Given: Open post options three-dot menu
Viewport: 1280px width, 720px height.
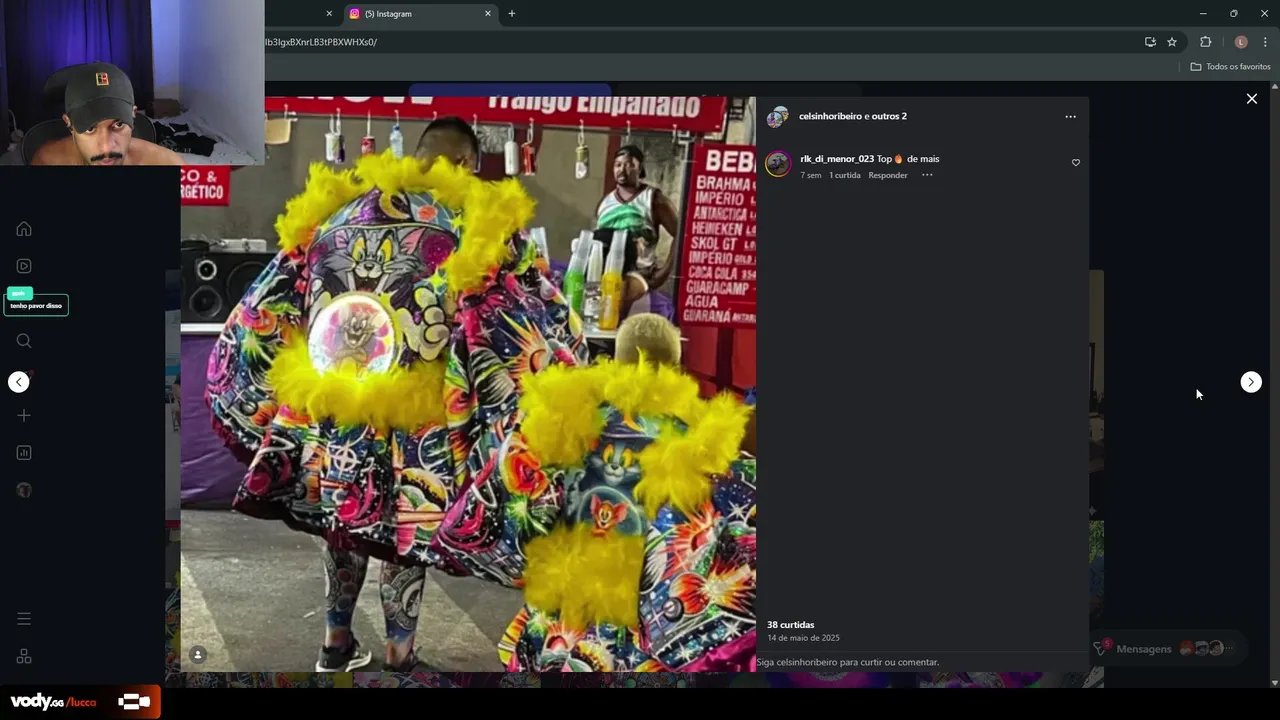Looking at the screenshot, I should click(x=1070, y=117).
